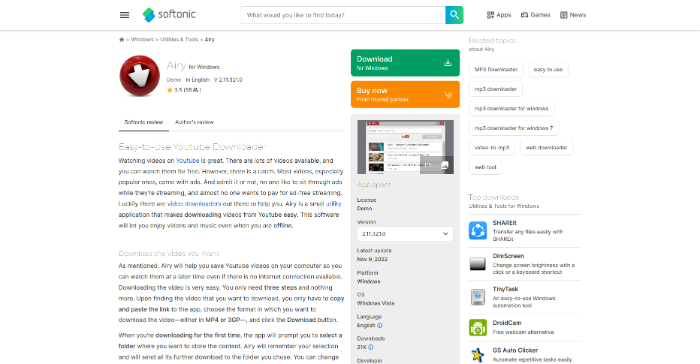Open the Games menu item
This screenshot has height=364, width=700.
point(535,15)
